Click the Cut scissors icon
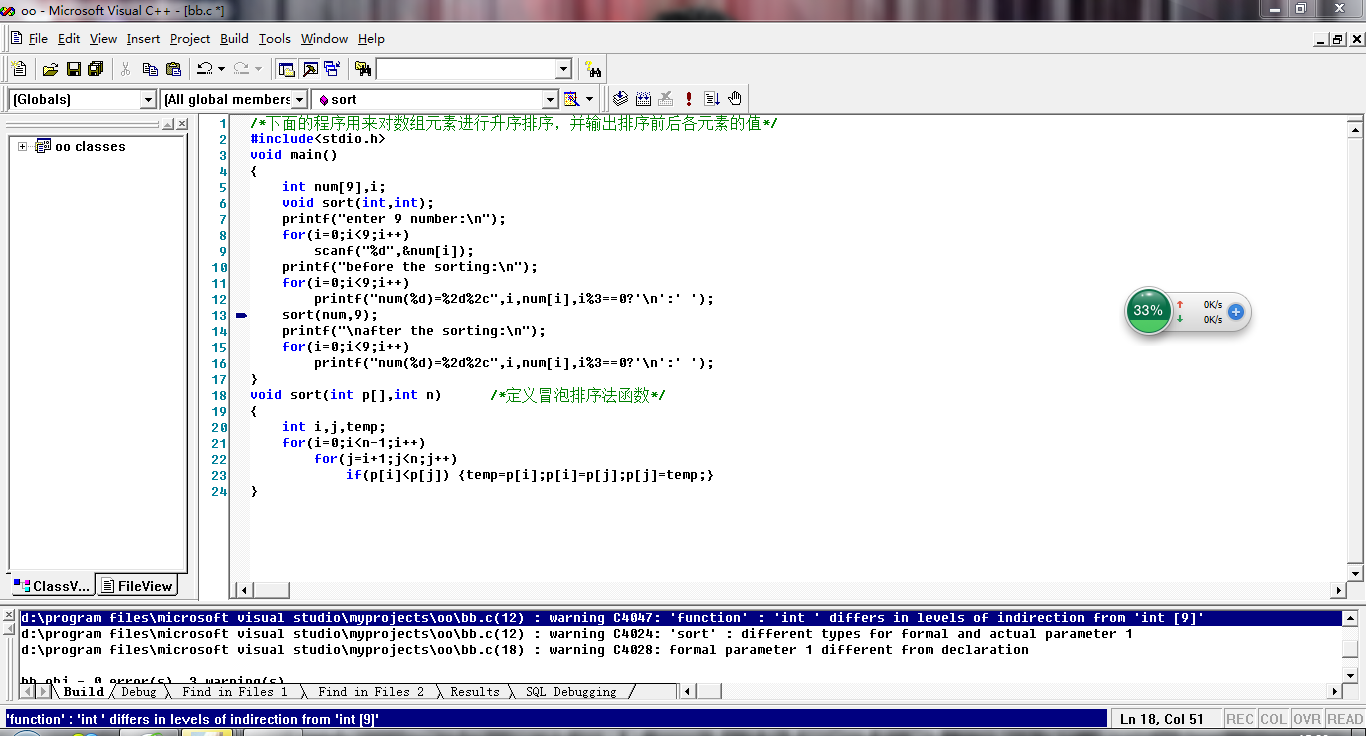This screenshot has width=1366, height=736. [x=126, y=69]
